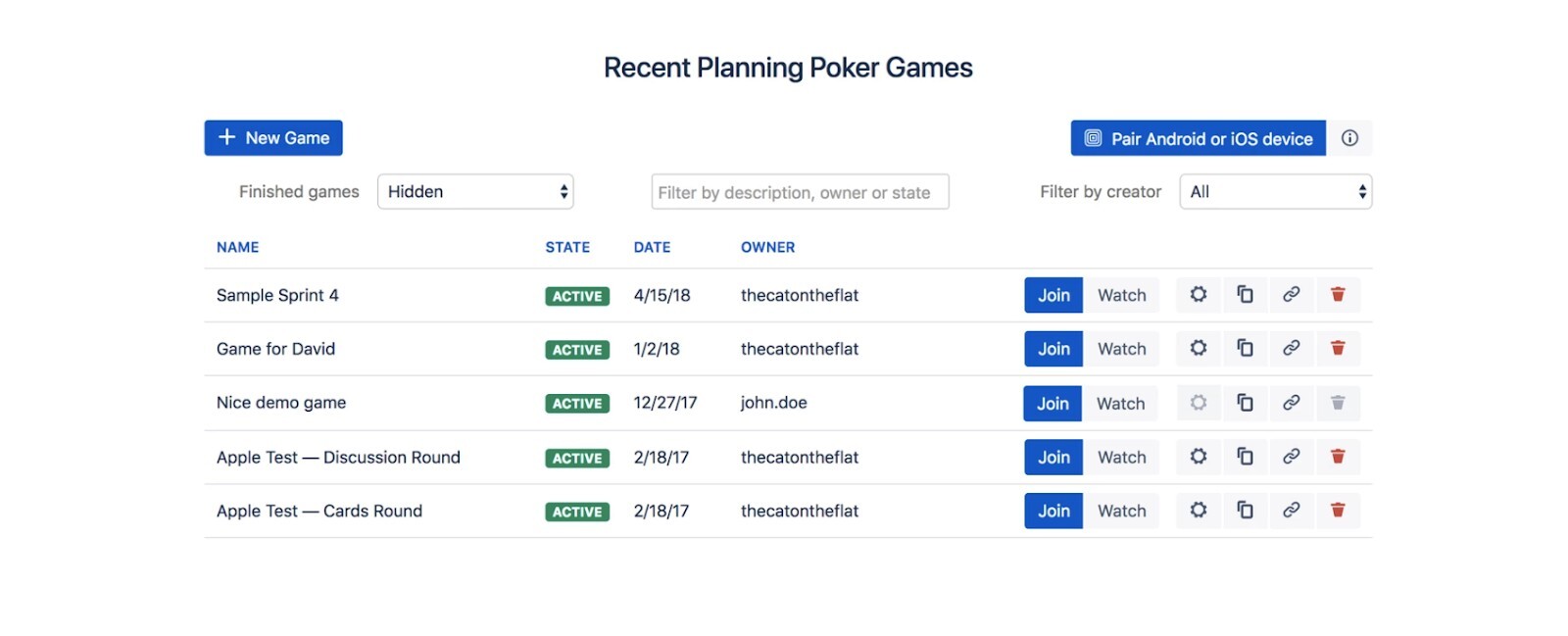Sort games by the NAME column header
This screenshot has height=636, width=1568.
point(237,247)
